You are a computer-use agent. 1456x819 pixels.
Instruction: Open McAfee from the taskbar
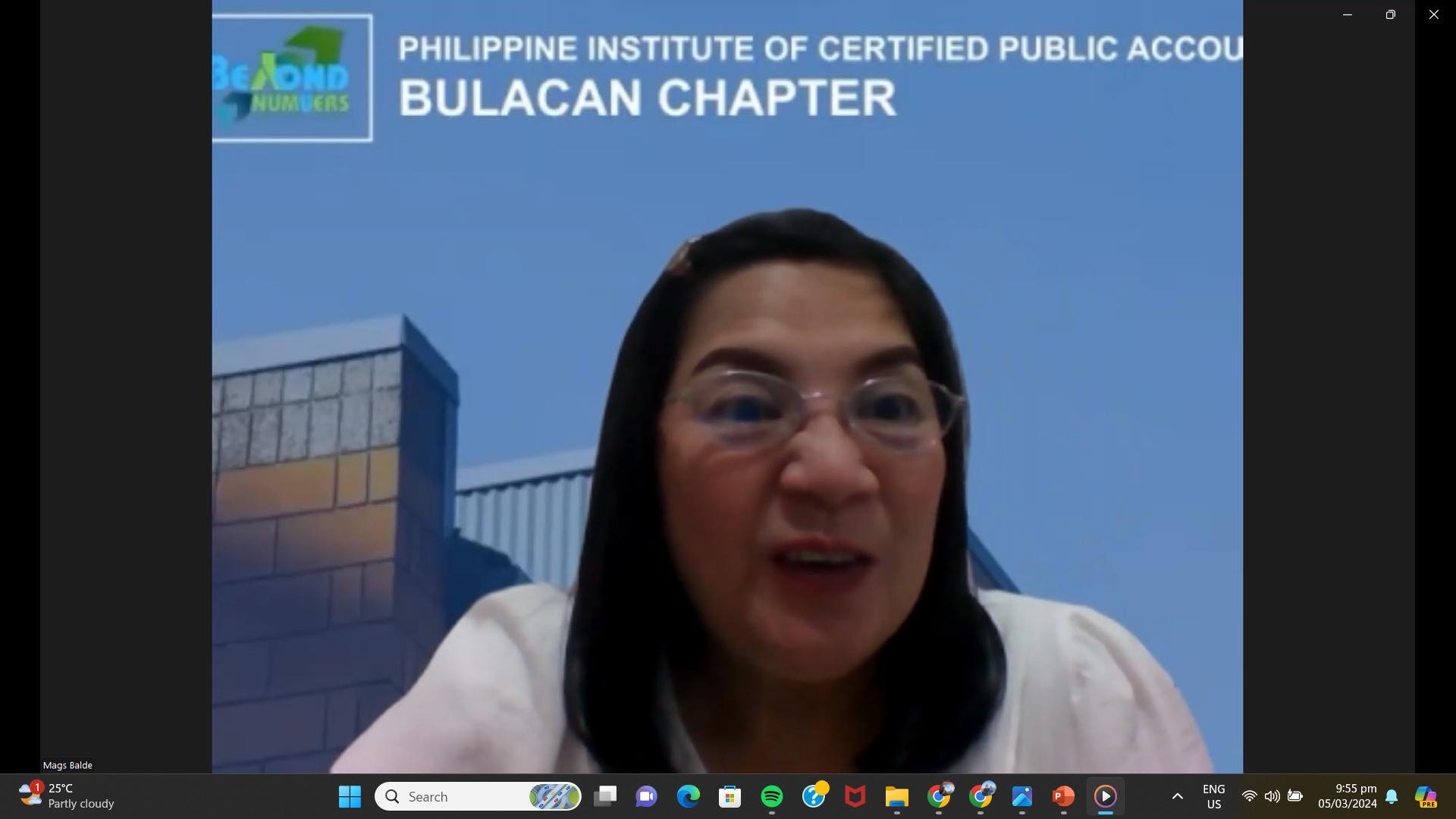[855, 796]
